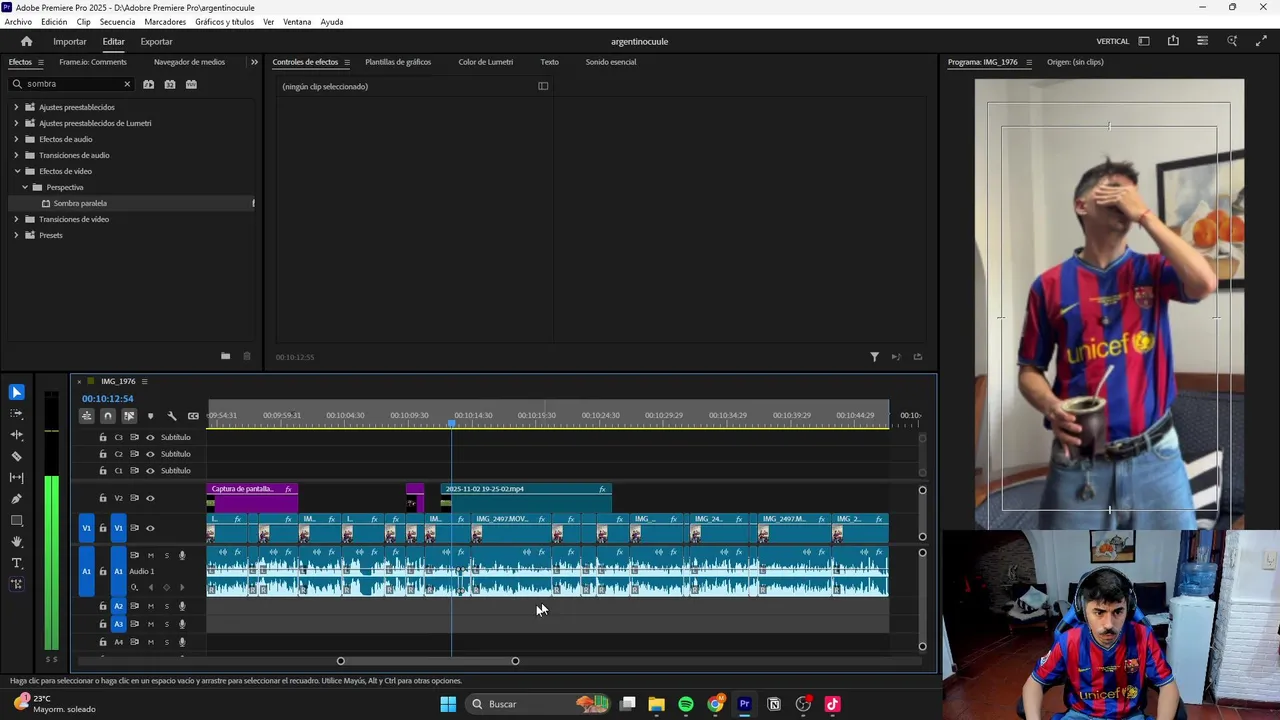Click the quick export share icon
Screen dimensions: 1280x720
tap(1173, 41)
